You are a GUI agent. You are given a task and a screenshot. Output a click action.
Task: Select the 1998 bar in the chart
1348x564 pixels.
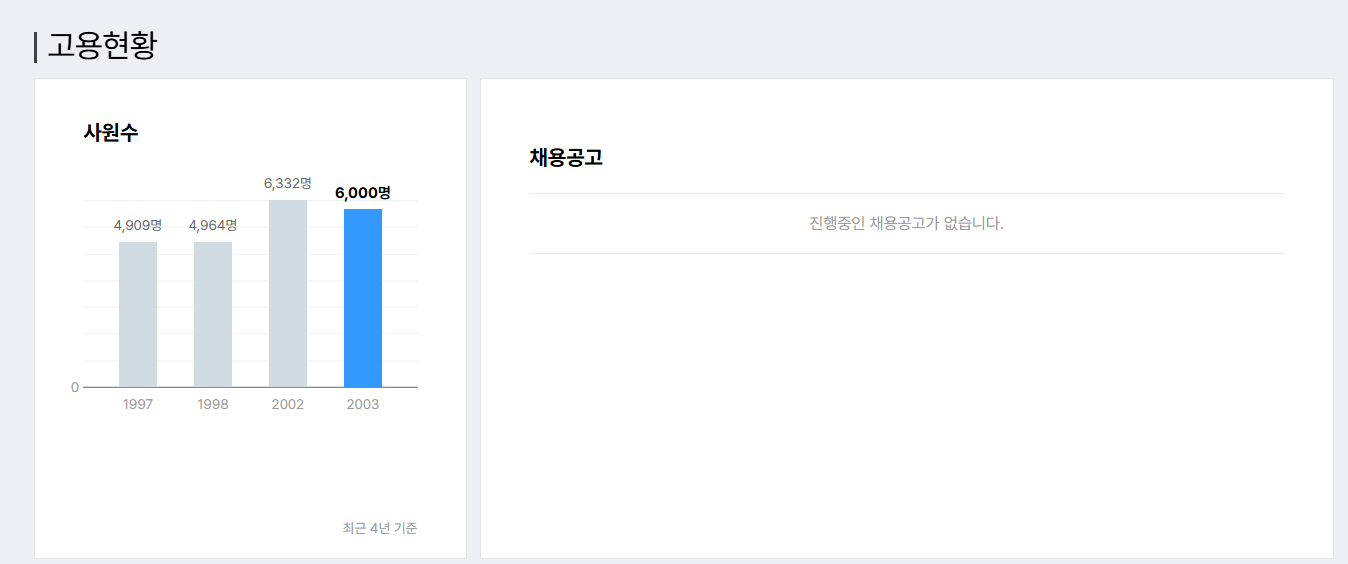click(213, 314)
